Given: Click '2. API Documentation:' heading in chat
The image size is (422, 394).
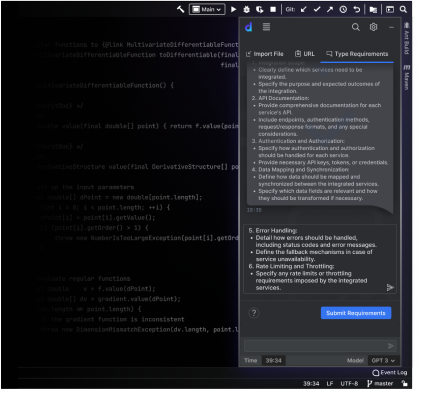Looking at the screenshot, I should pyautogui.click(x=280, y=98).
